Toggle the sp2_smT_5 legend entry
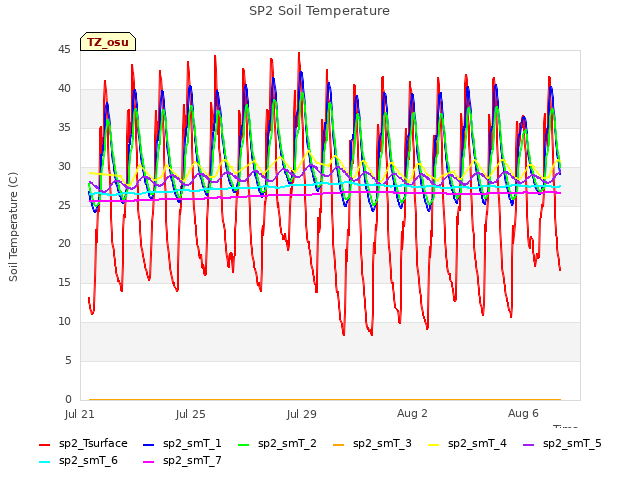 click(562, 444)
